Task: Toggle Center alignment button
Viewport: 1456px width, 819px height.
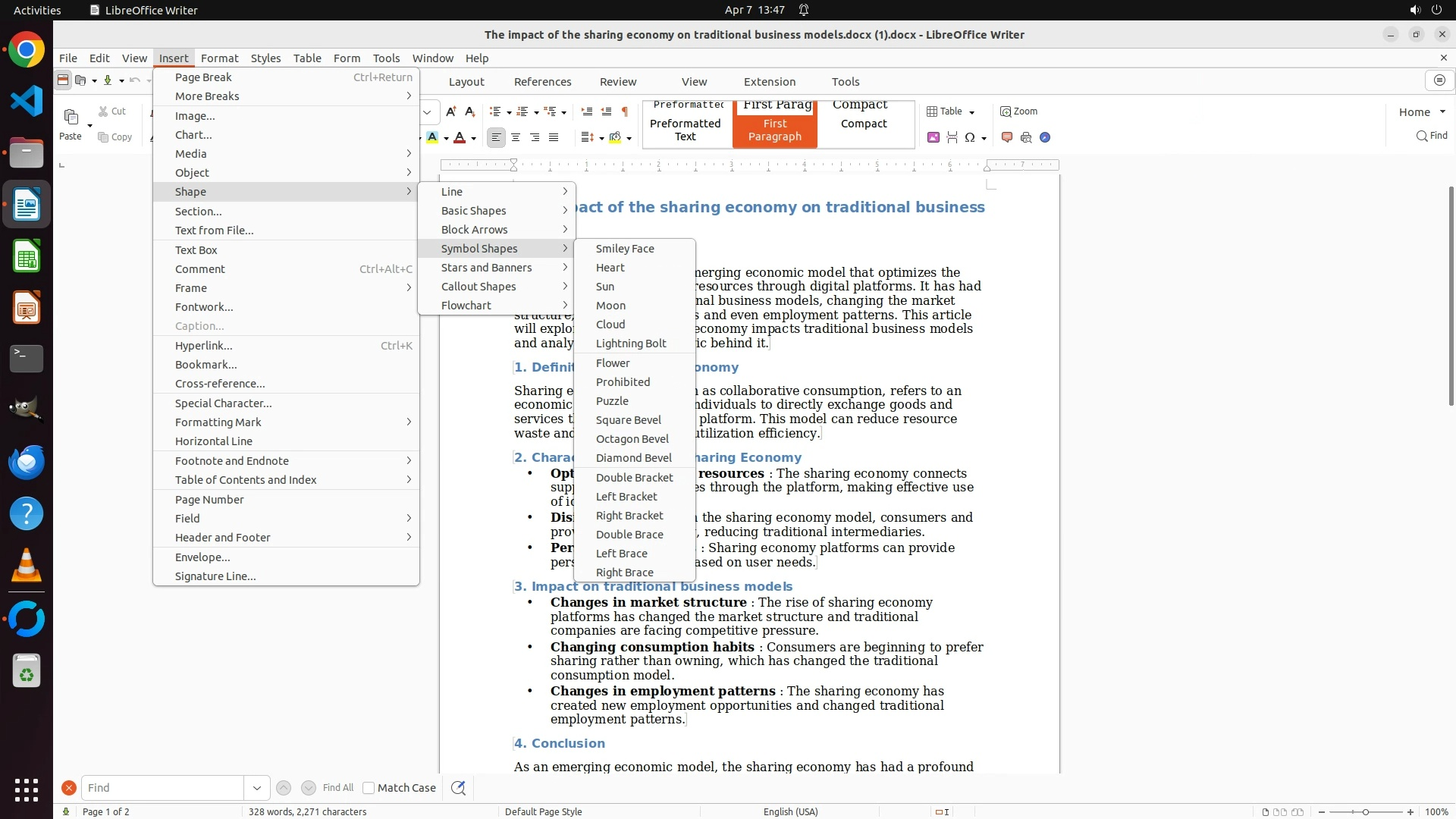Action: click(x=516, y=137)
